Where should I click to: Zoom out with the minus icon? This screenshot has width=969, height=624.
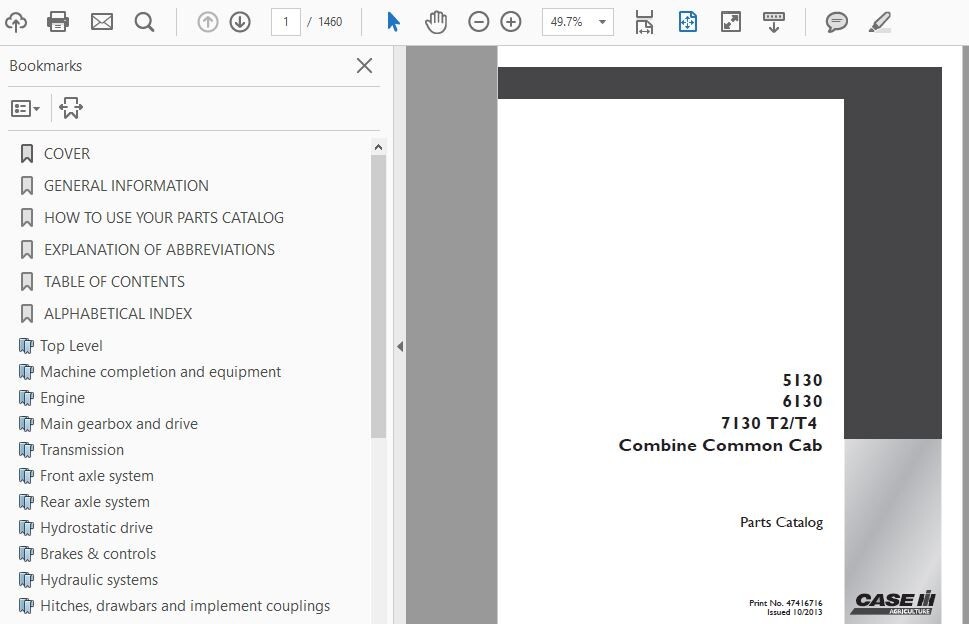coord(478,22)
